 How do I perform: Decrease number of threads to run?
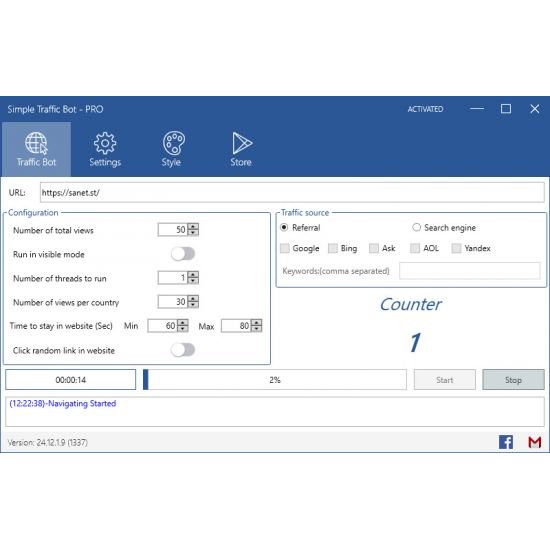click(193, 281)
